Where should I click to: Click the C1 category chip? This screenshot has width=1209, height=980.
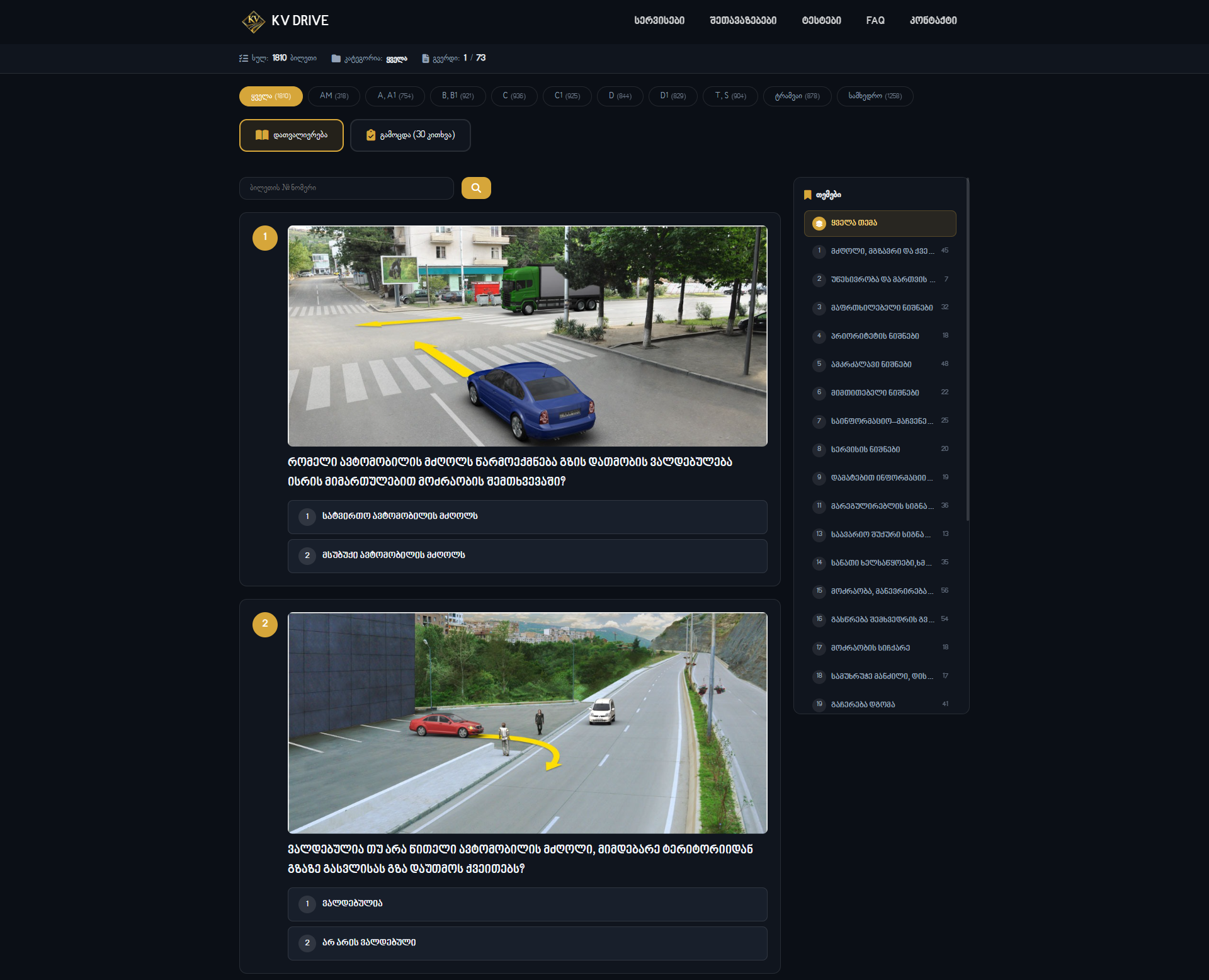point(567,96)
